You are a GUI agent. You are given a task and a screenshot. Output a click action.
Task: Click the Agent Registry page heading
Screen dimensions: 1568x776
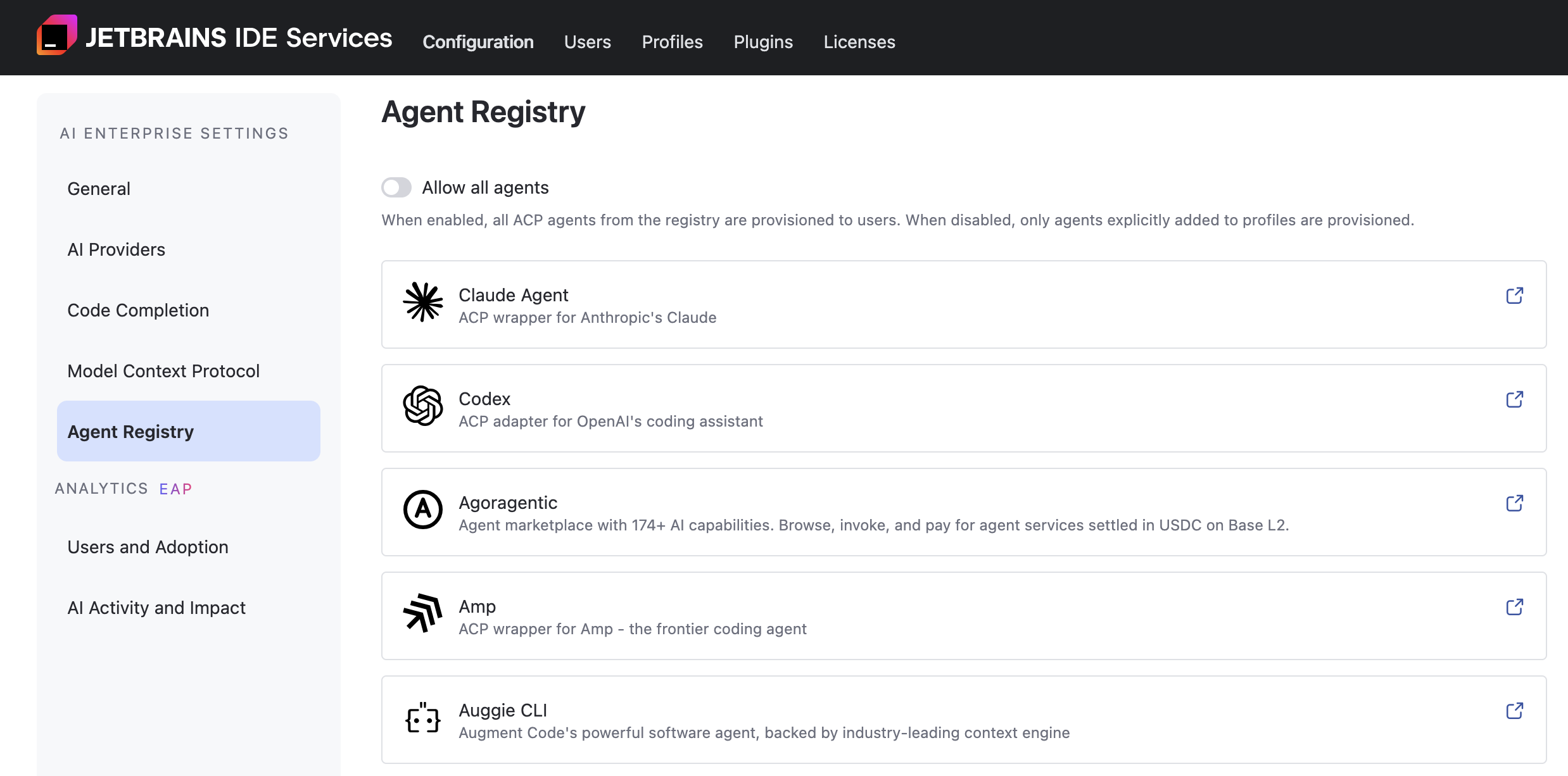coord(483,113)
